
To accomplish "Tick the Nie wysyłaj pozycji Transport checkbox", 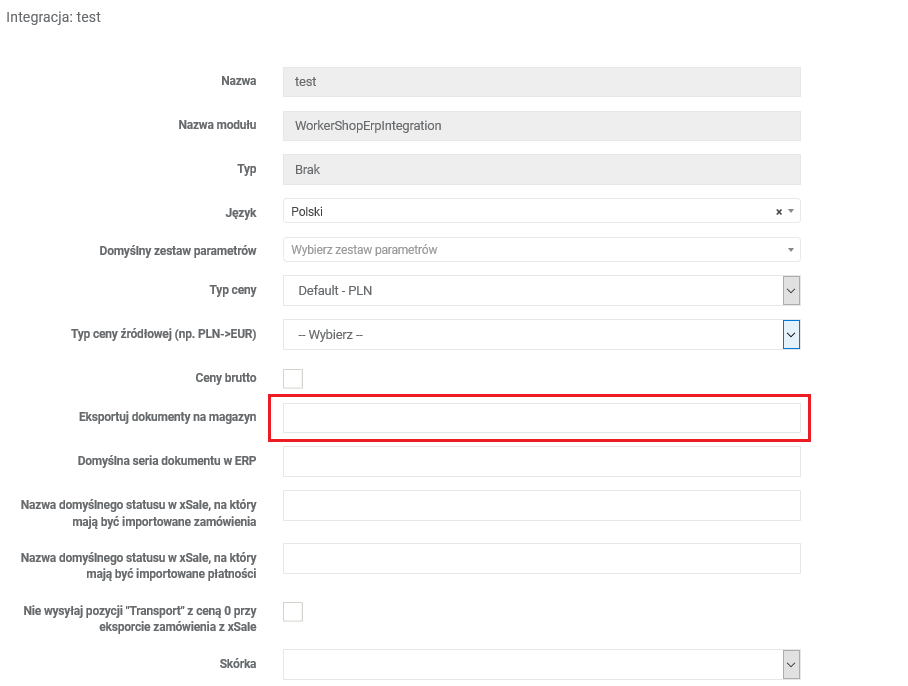I will [293, 611].
